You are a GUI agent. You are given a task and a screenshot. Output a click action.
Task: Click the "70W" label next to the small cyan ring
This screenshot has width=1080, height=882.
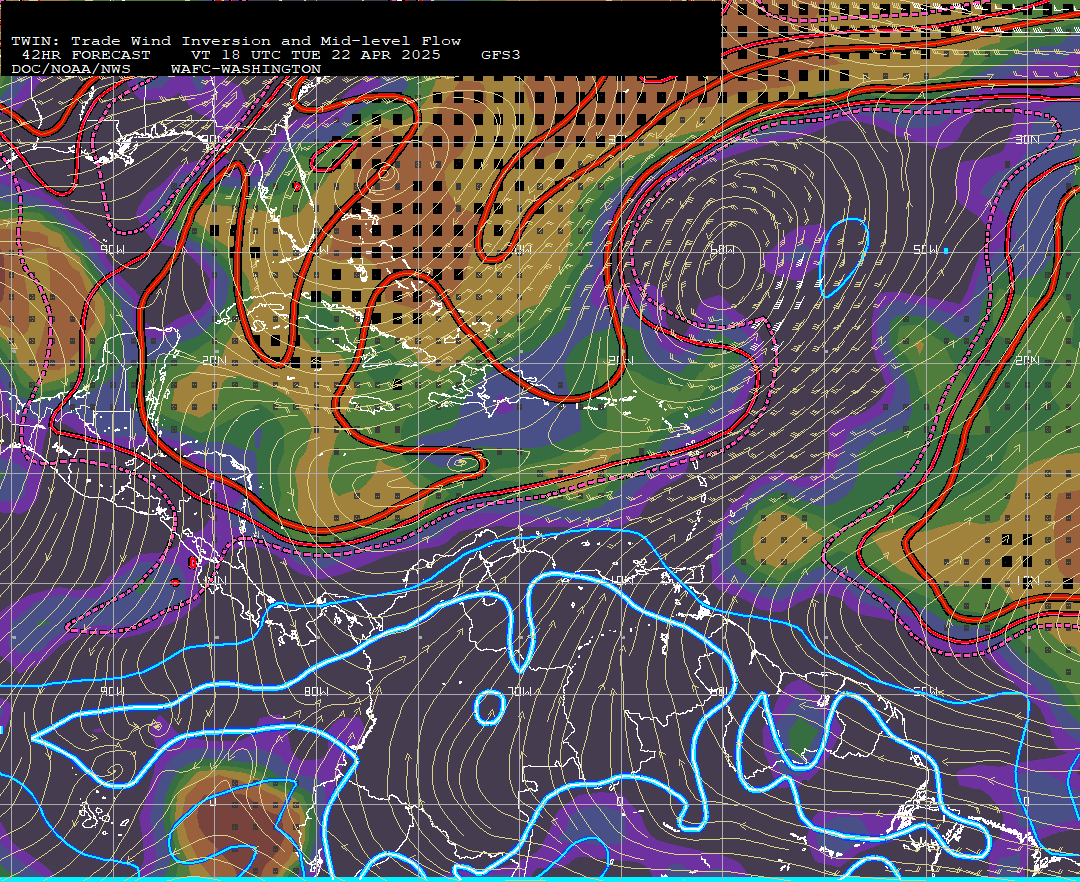pyautogui.click(x=519, y=691)
